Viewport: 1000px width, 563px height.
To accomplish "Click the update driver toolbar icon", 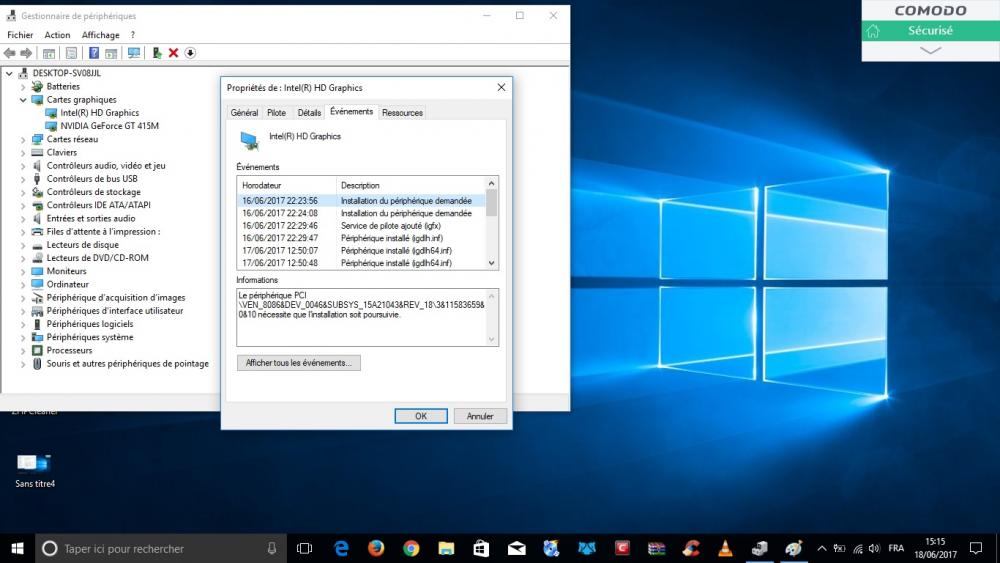I will (x=157, y=53).
